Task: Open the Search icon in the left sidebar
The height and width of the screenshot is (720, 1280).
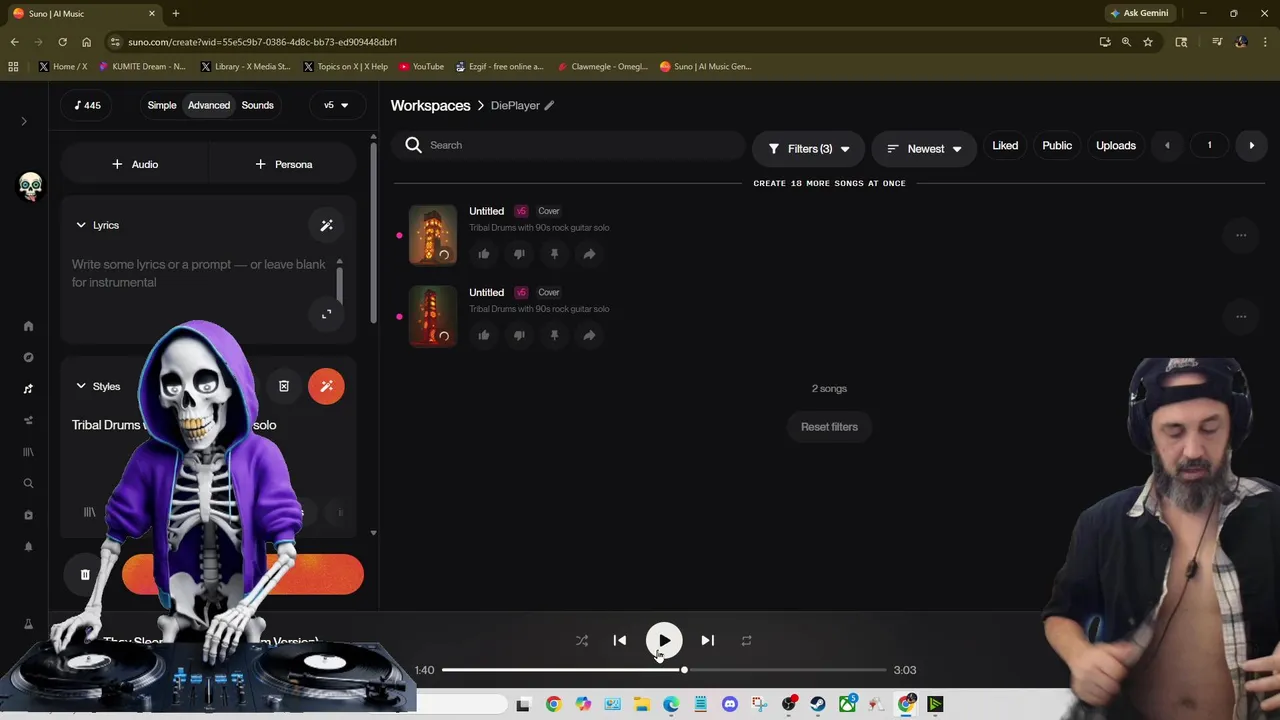Action: [28, 483]
